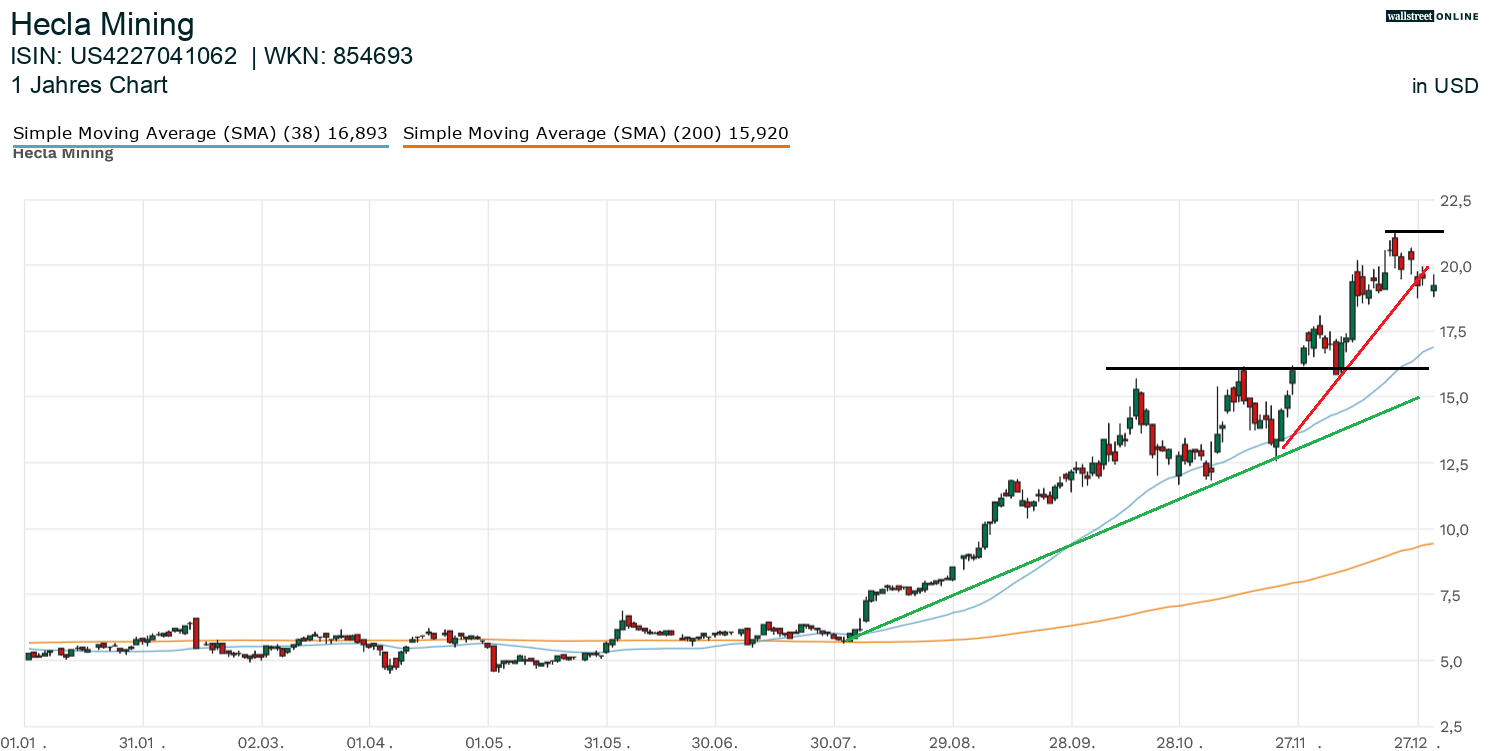The width and height of the screenshot is (1490, 751).
Task: Click the 17,5 price axis label
Action: (1456, 332)
